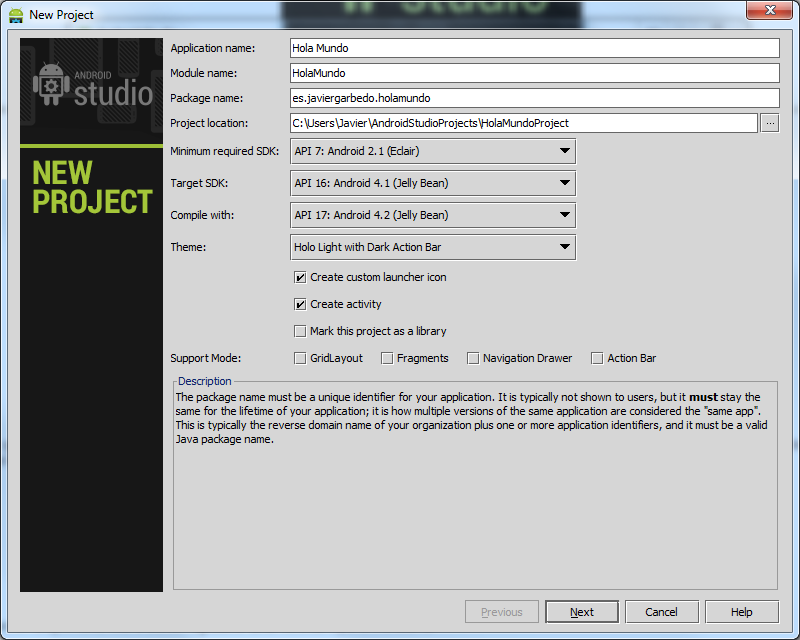Image resolution: width=800 pixels, height=640 pixels.
Task: Click the Android icon in the title bar
Action: [x=16, y=15]
